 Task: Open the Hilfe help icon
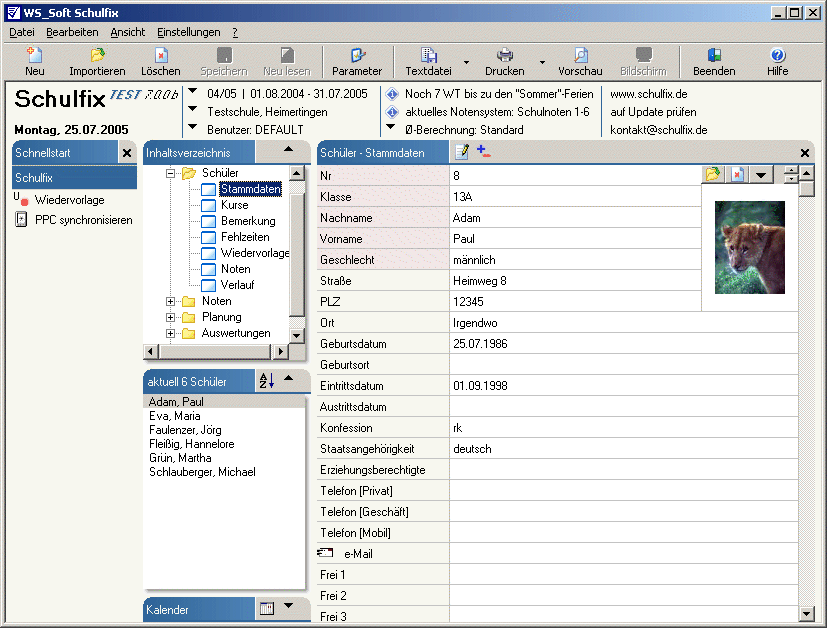tap(777, 55)
